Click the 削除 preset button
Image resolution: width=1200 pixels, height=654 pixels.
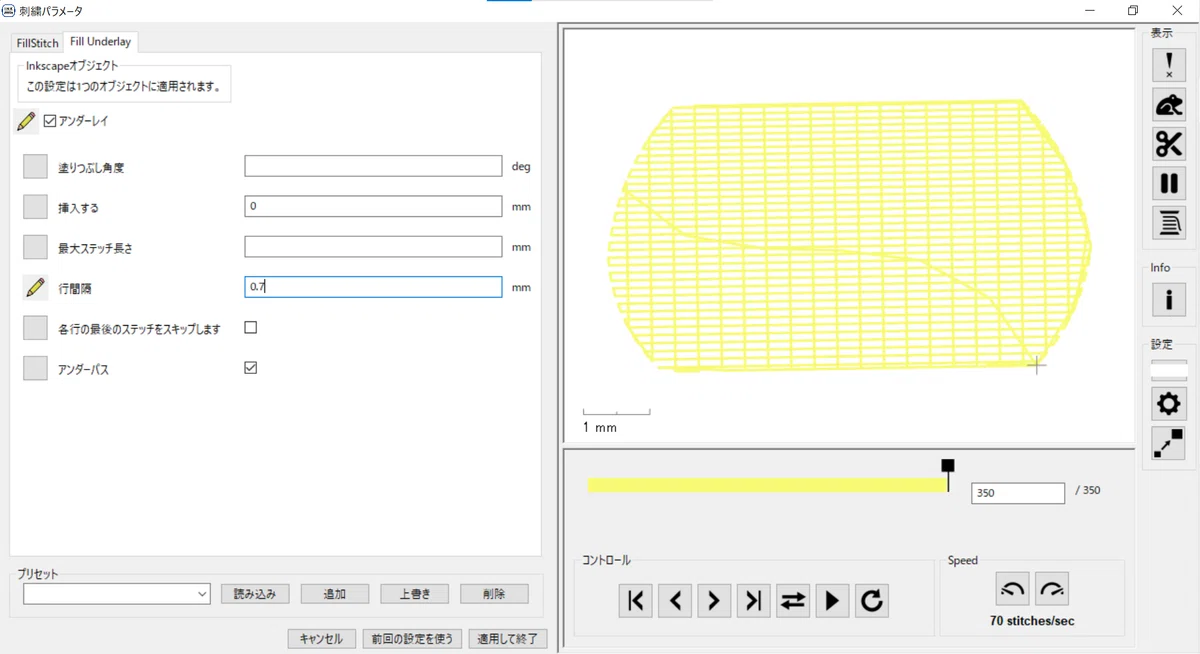point(494,594)
